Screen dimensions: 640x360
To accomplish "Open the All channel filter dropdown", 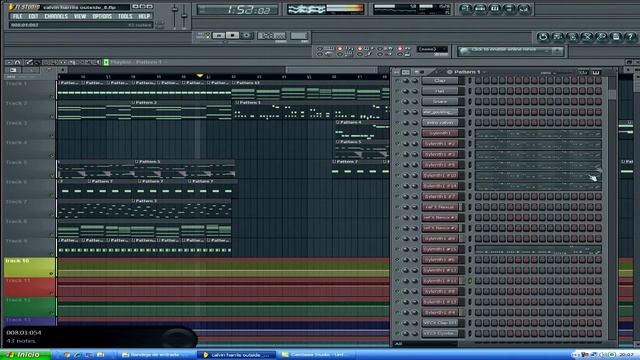I will (426, 344).
